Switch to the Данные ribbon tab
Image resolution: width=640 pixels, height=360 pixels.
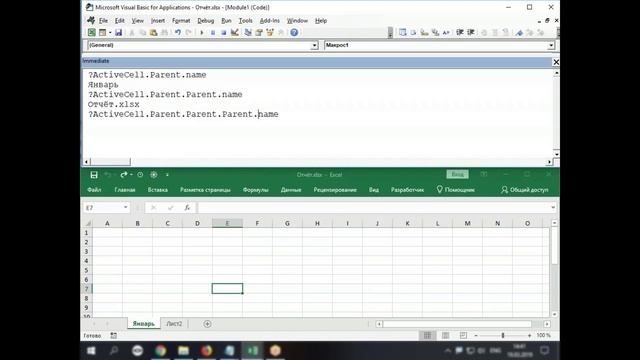(x=291, y=190)
